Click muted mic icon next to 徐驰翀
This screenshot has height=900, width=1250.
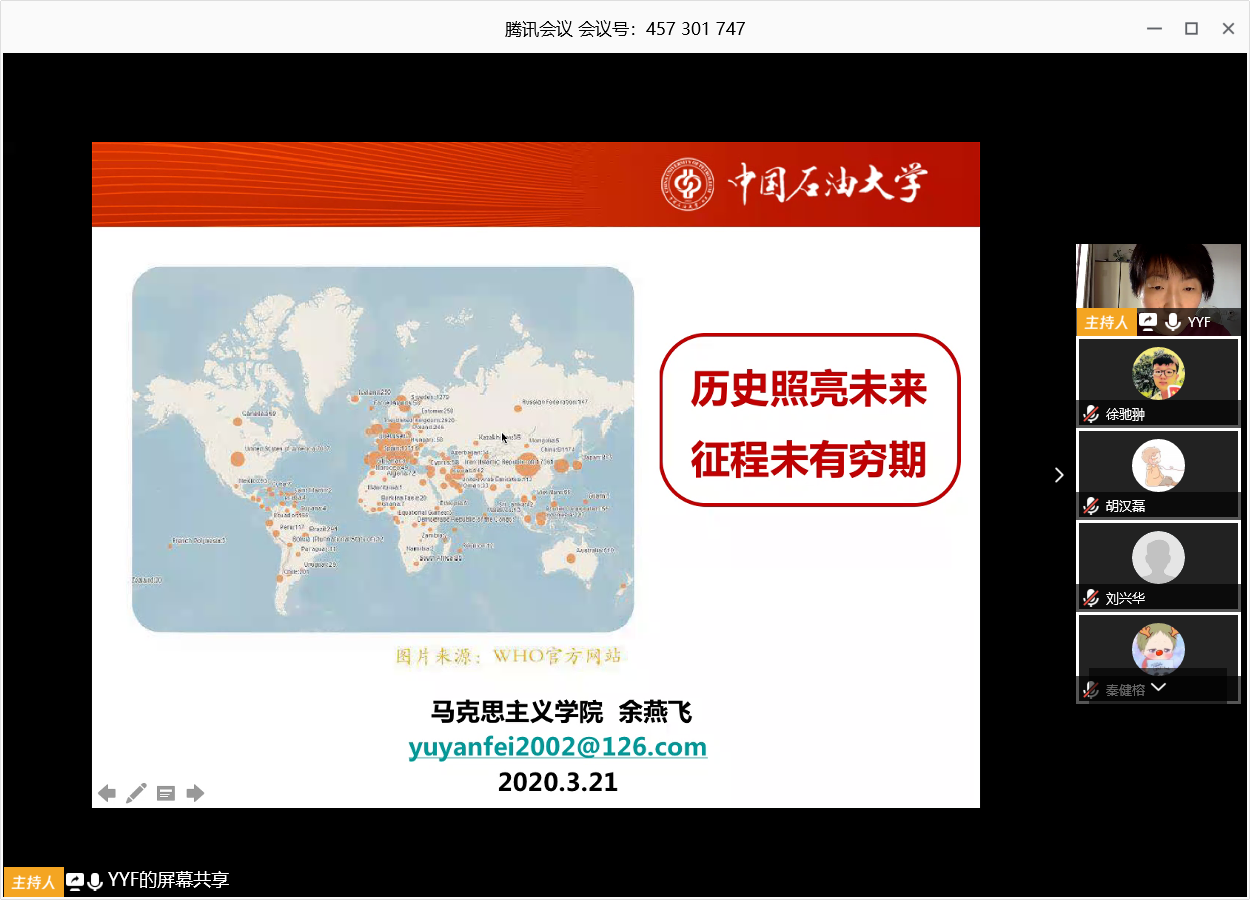click(x=1091, y=414)
